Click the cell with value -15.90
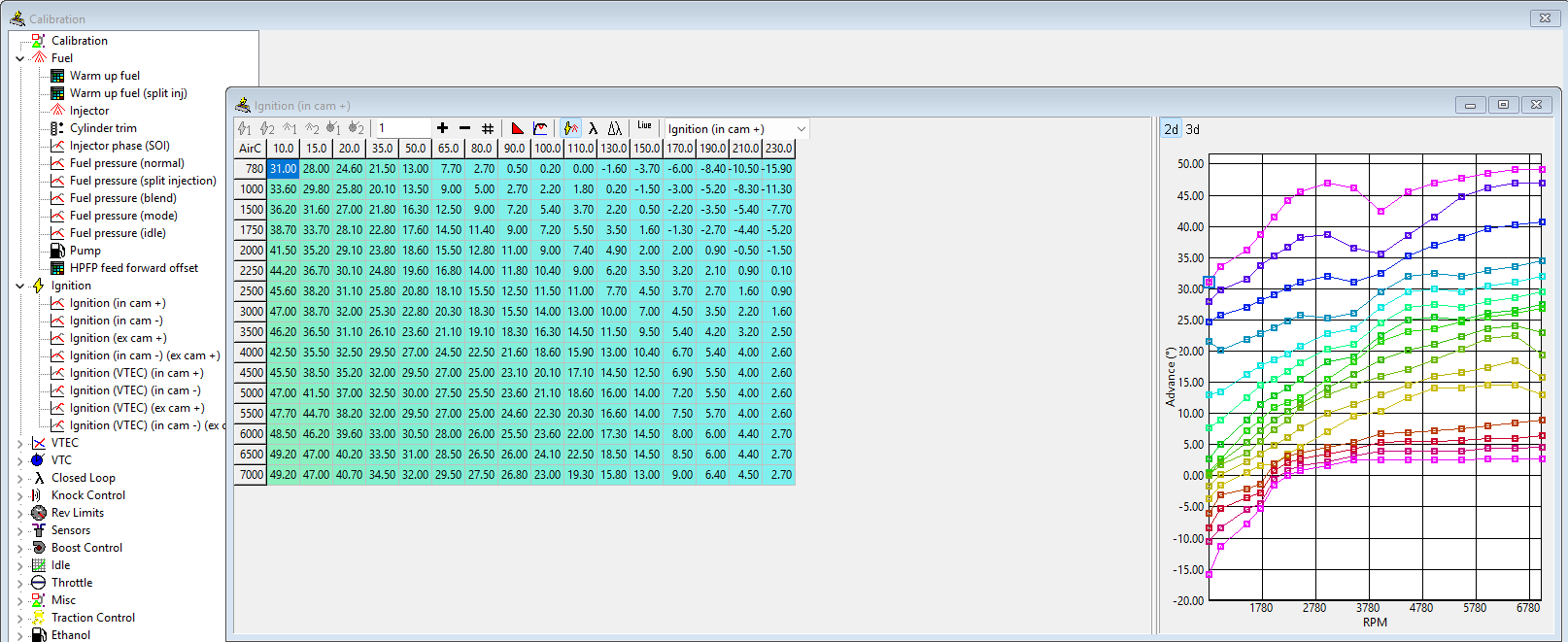The image size is (1568, 642). (778, 169)
